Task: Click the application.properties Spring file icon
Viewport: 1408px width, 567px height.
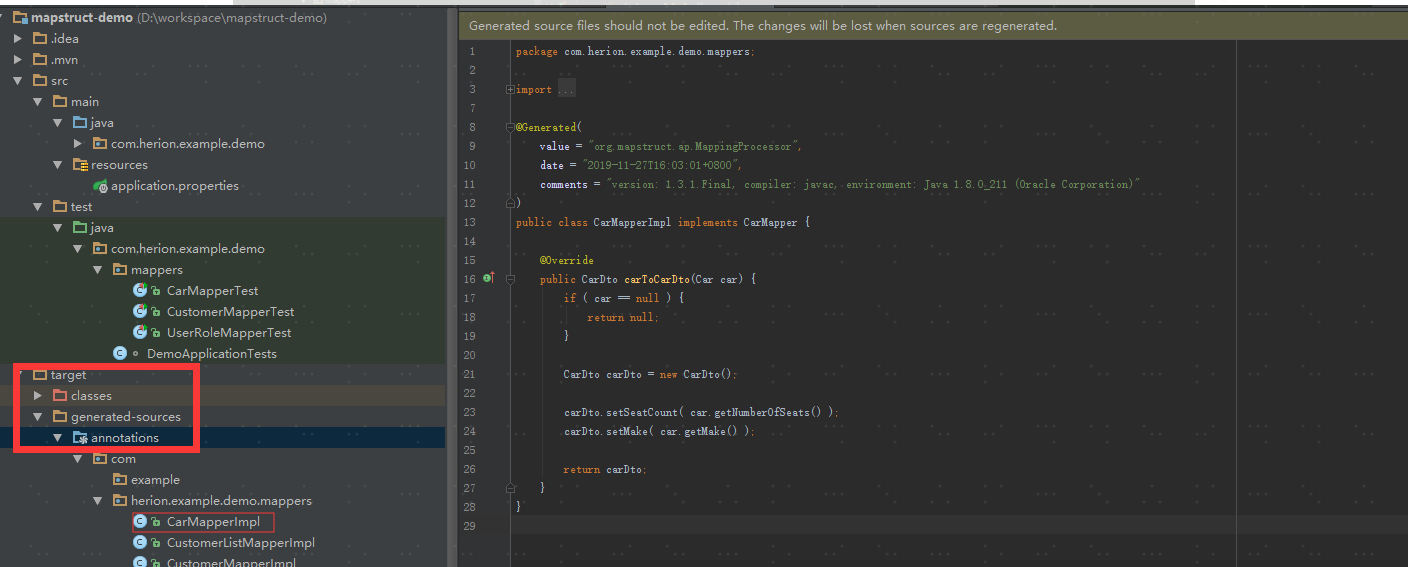Action: (x=100, y=186)
